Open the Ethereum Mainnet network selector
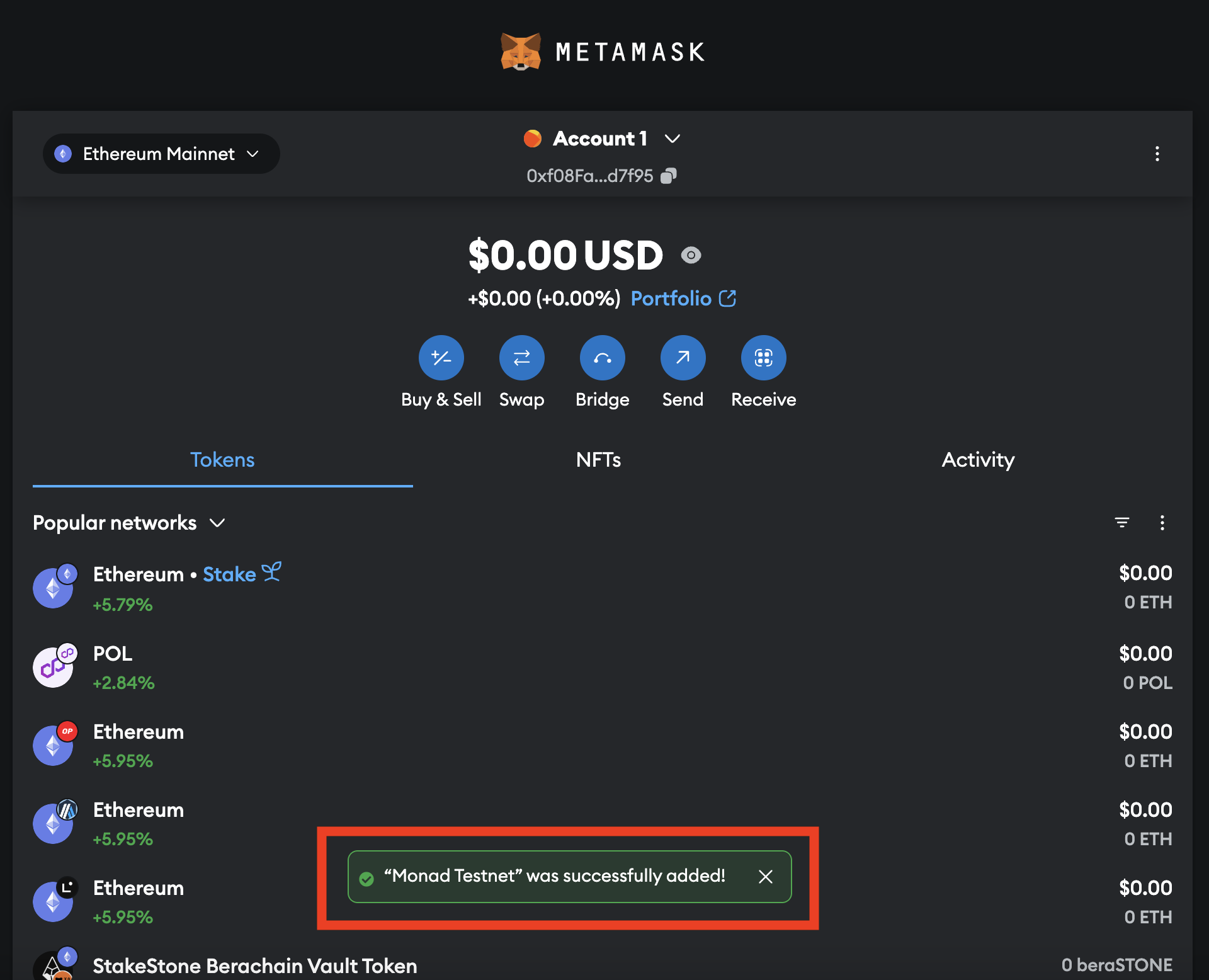The image size is (1209, 980). [x=161, y=153]
